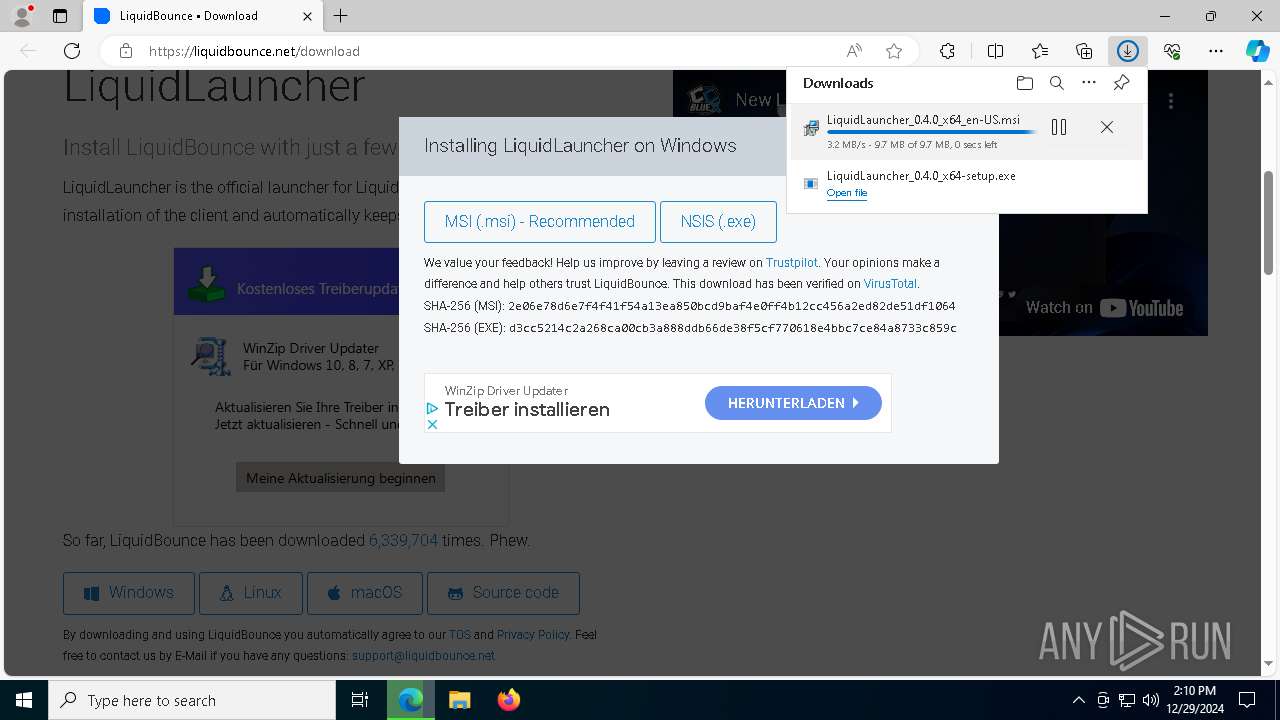This screenshot has height=720, width=1280.
Task: Open Browser essentials icon
Action: [x=1172, y=51]
